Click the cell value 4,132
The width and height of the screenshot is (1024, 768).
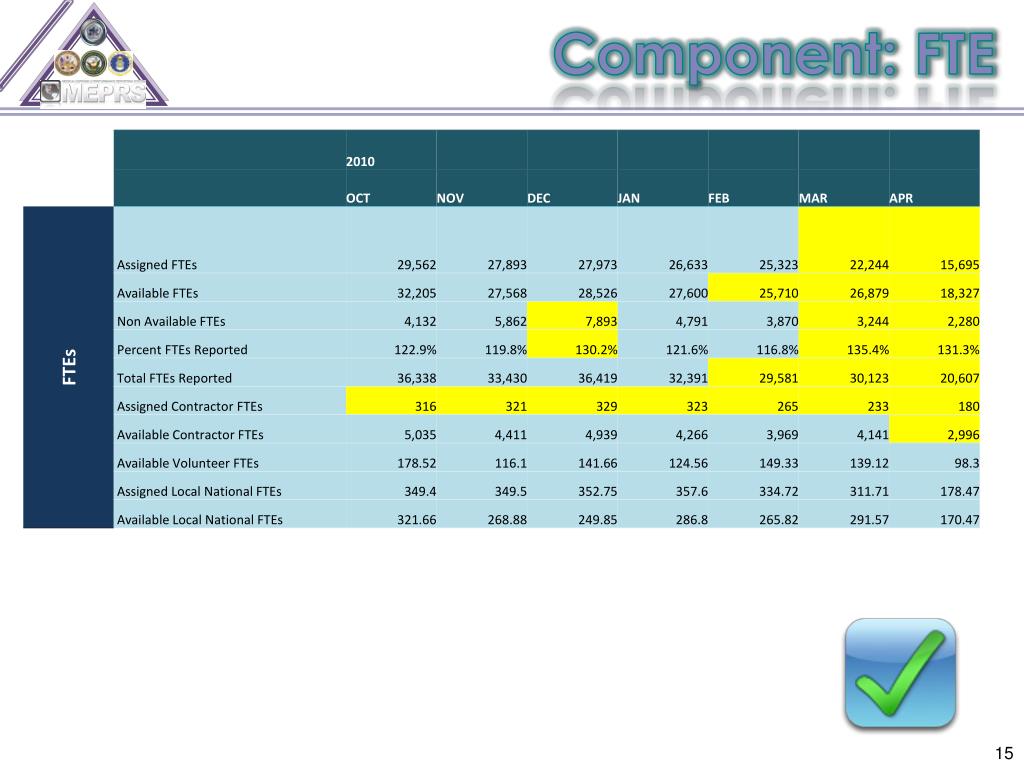[x=420, y=321]
